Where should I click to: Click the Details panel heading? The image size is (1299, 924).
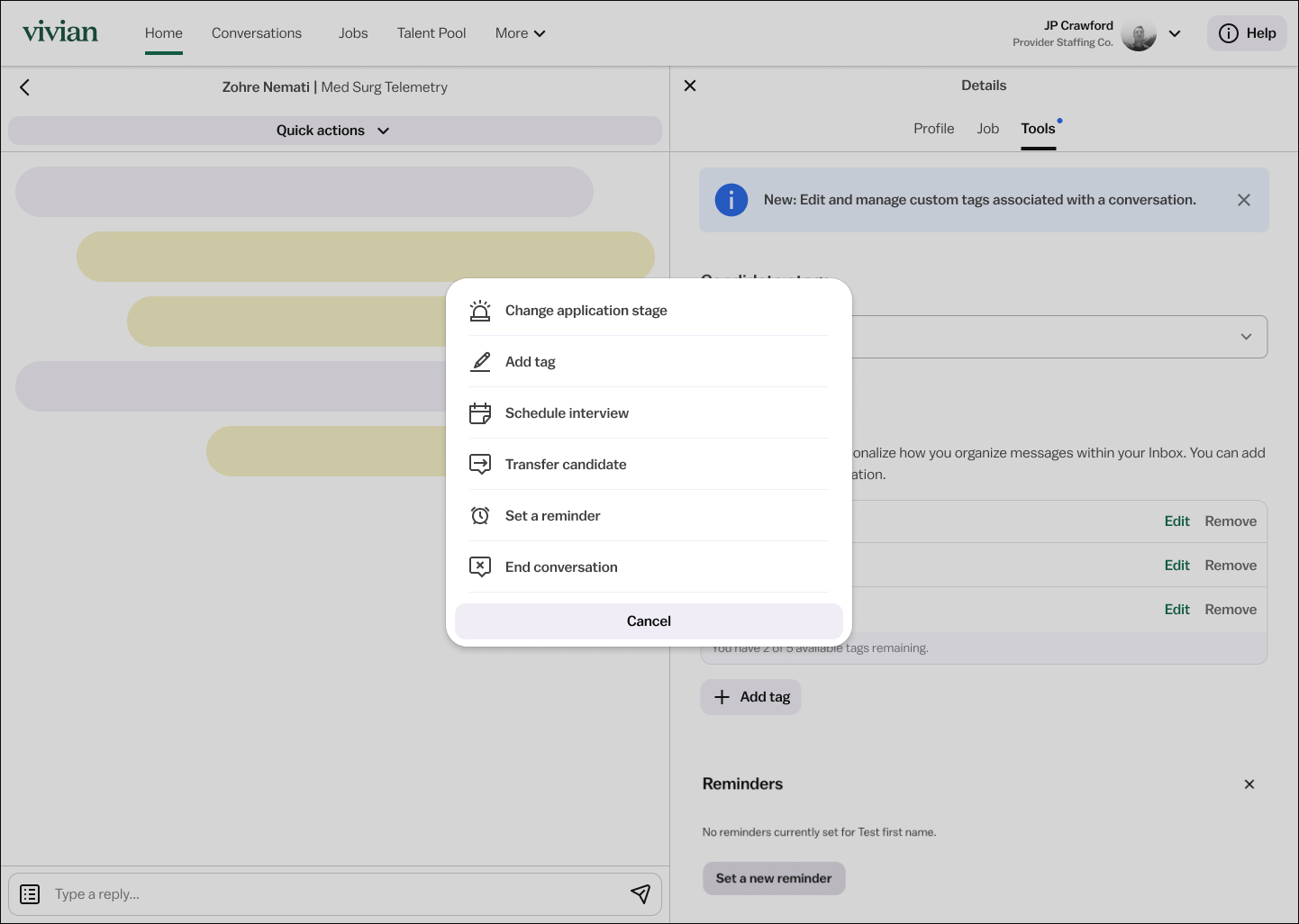984,86
